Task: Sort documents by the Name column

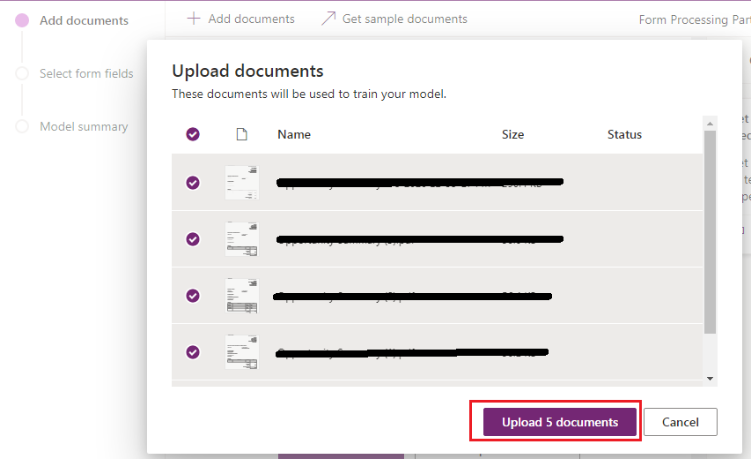Action: point(294,134)
